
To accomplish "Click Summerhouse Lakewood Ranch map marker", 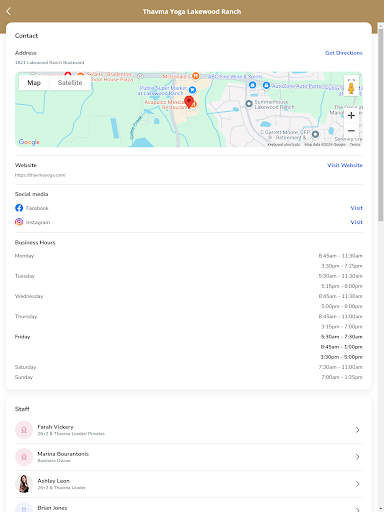I will (x=249, y=104).
